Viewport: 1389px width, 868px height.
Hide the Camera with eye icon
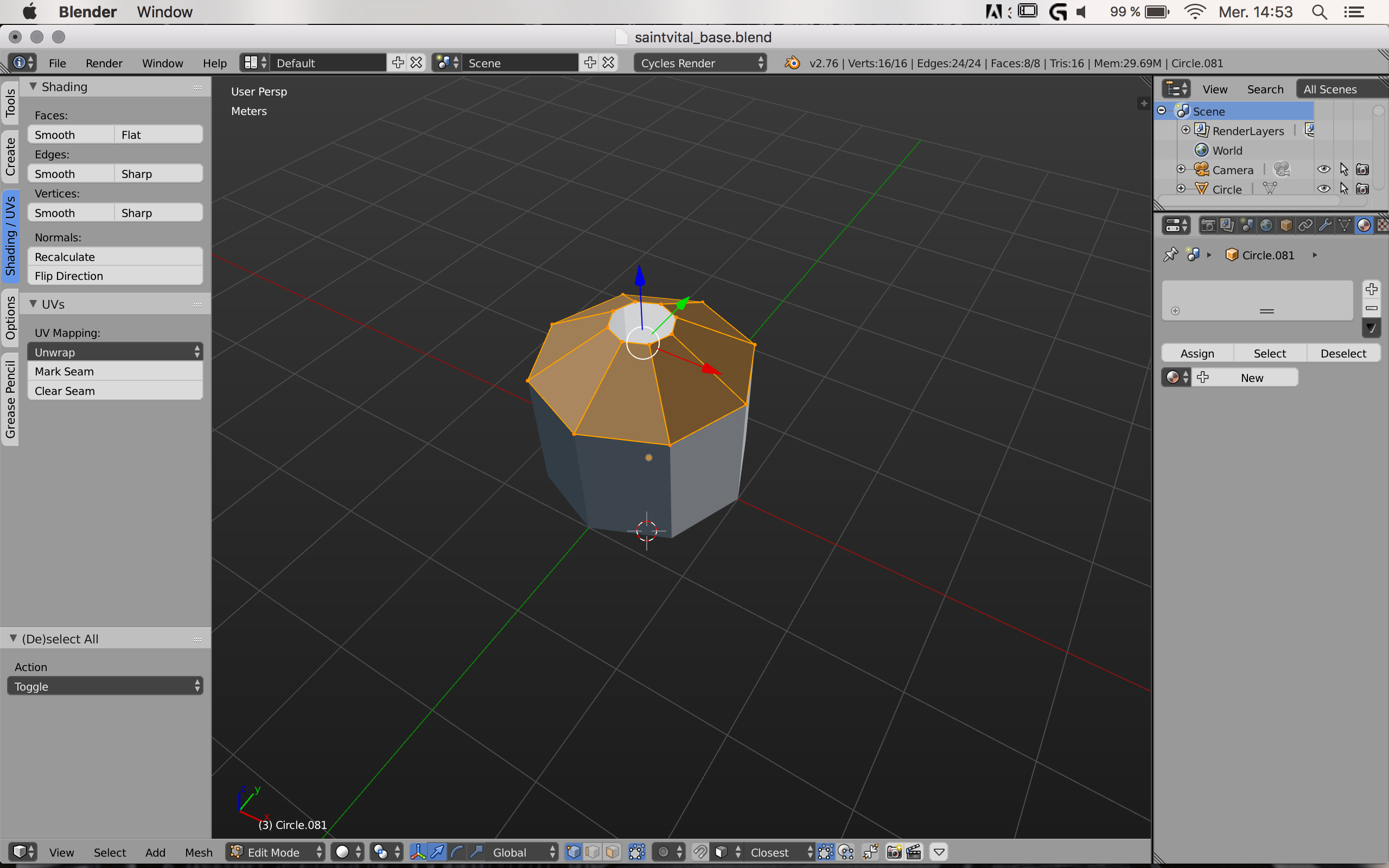pyautogui.click(x=1323, y=169)
